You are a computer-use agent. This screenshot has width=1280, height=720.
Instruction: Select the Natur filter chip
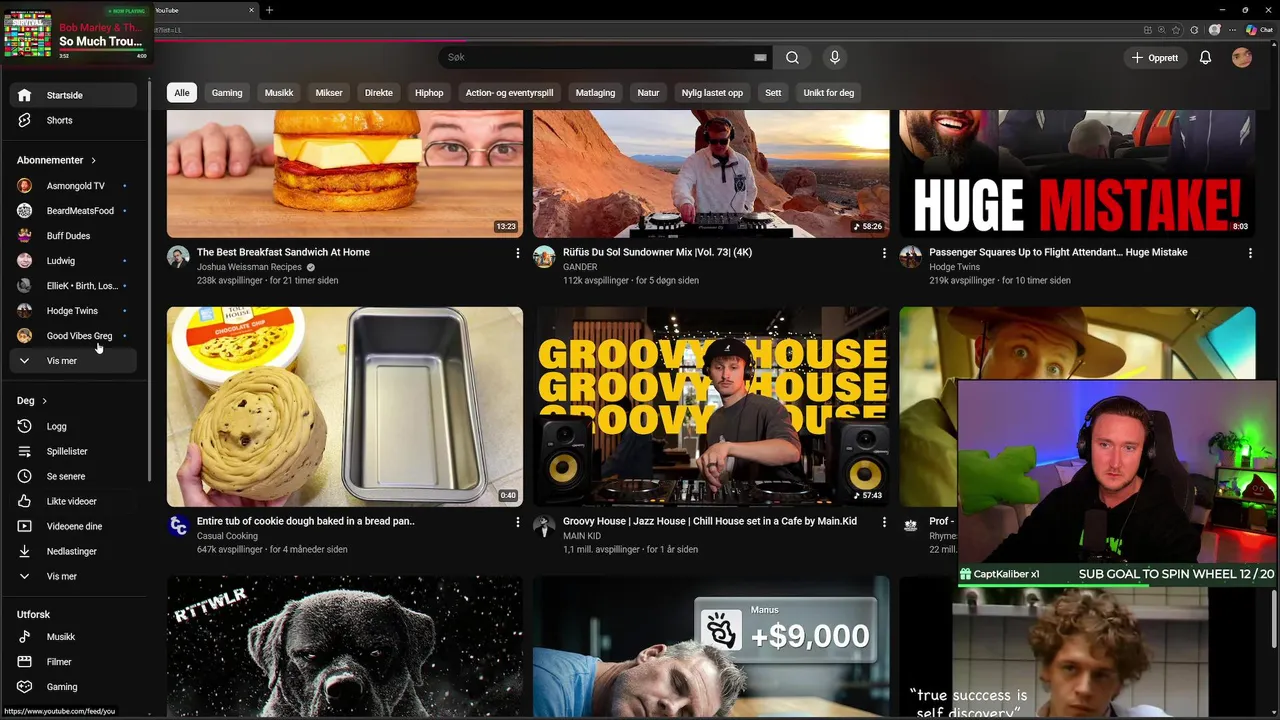click(x=648, y=93)
